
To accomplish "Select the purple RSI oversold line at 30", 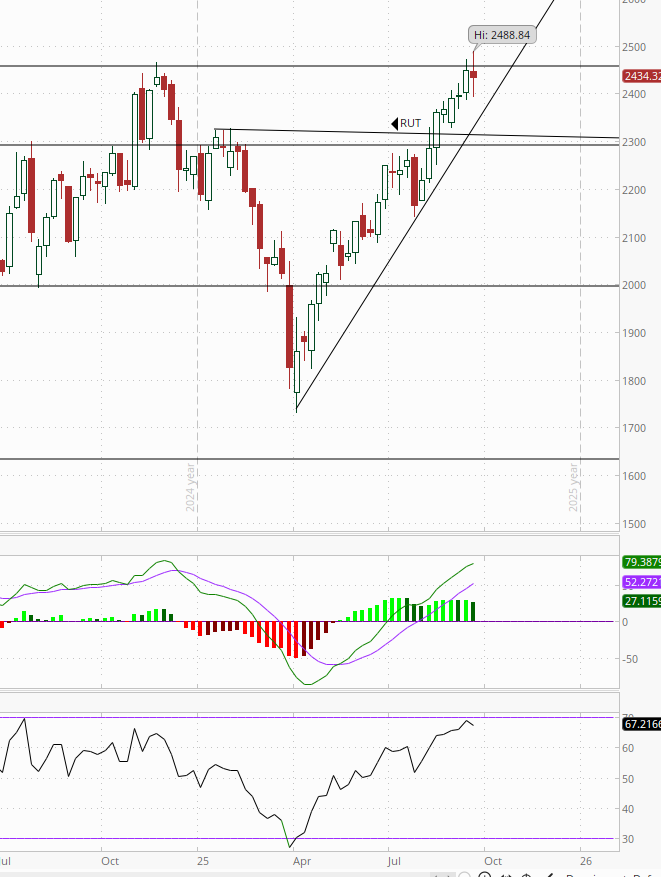I will coord(308,838).
